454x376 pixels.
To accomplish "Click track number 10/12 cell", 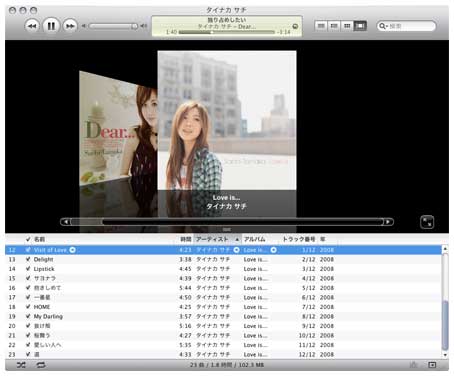I will (307, 335).
